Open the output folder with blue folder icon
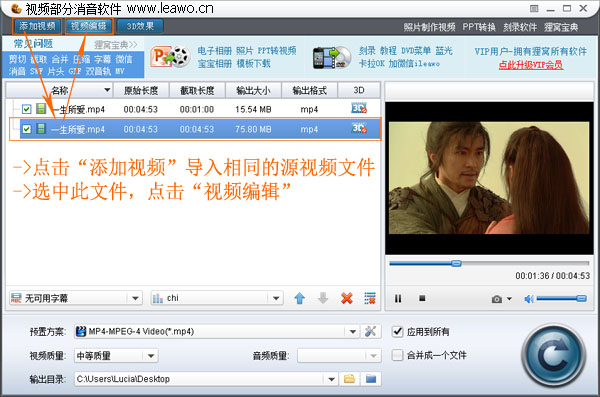Screen dimensions: 600x397 tap(371, 379)
